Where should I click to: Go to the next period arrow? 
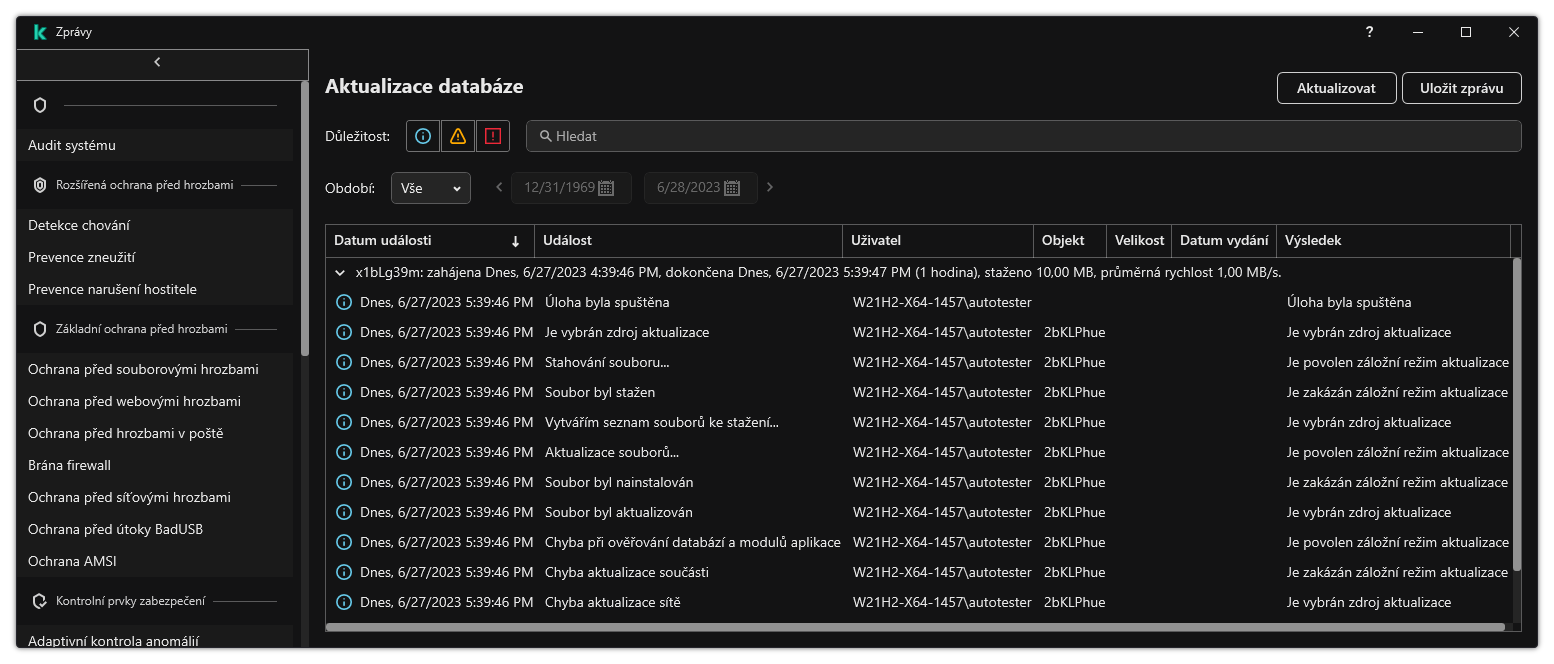click(x=770, y=187)
